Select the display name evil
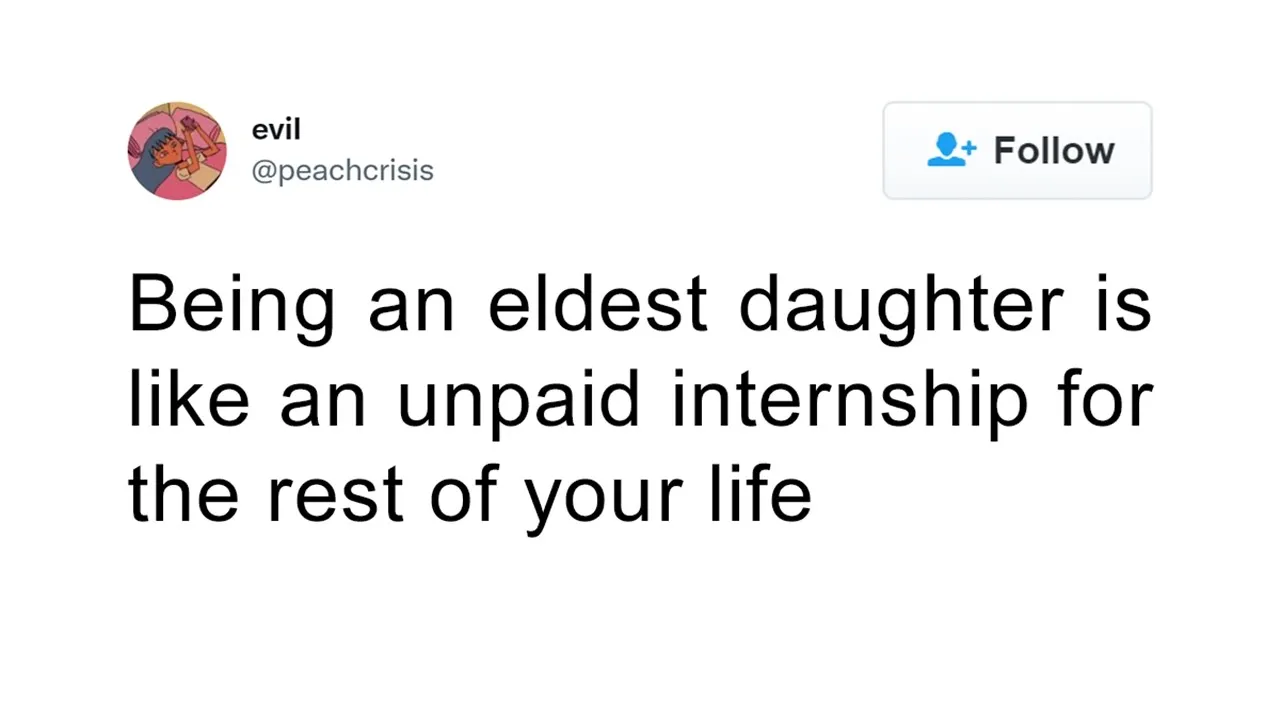Viewport: 1280px width, 720px height. 276,130
